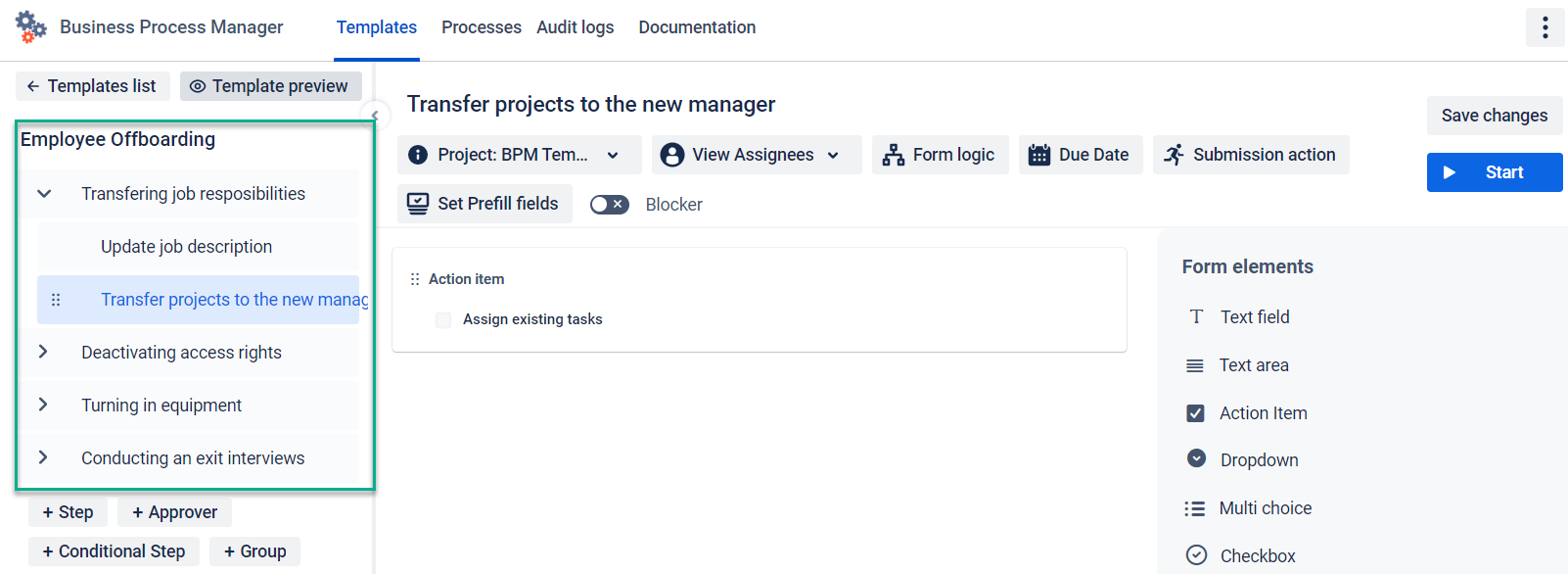The image size is (1568, 574).
Task: Add a Checkbox form element
Action: pyautogui.click(x=1257, y=554)
